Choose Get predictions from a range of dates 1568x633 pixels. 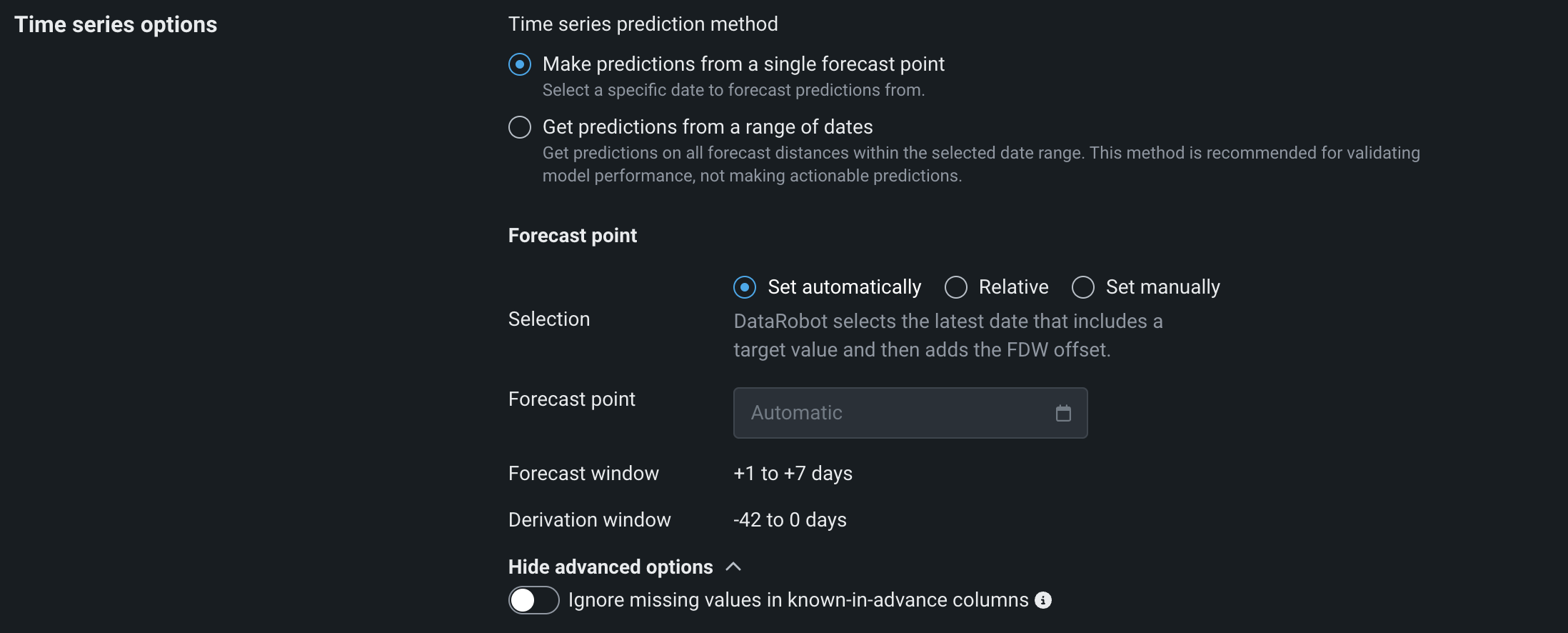tap(520, 127)
